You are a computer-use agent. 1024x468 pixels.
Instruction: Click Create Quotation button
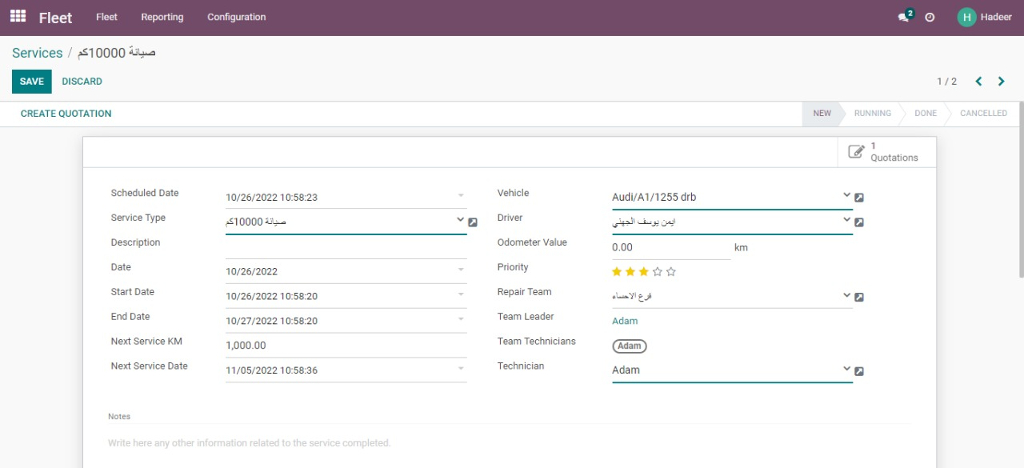tap(66, 114)
